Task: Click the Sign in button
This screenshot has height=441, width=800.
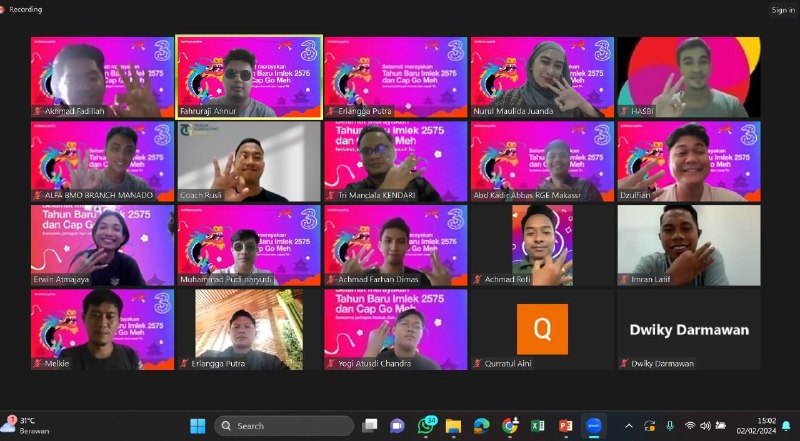Action: click(x=783, y=10)
